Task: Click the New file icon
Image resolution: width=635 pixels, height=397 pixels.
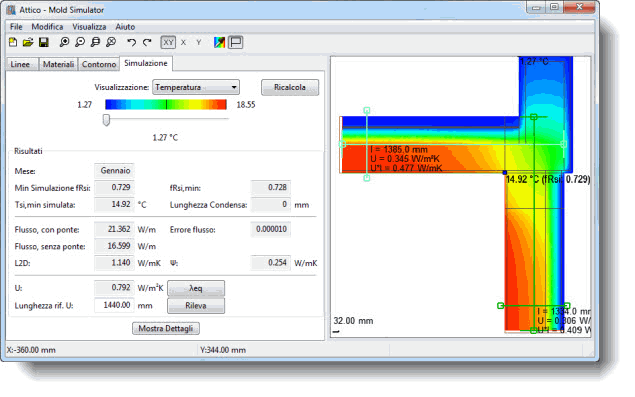Action: click(x=13, y=42)
